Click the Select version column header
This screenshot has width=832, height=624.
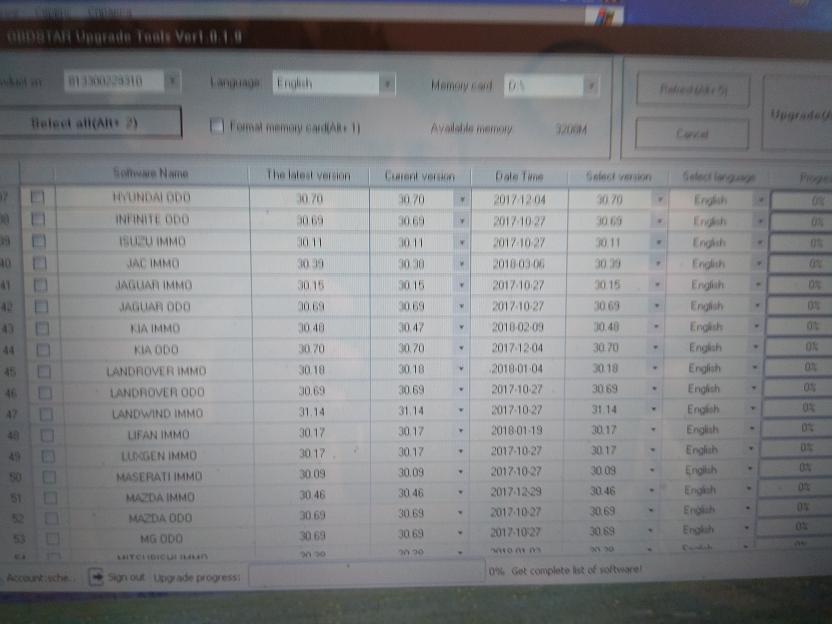pos(618,177)
